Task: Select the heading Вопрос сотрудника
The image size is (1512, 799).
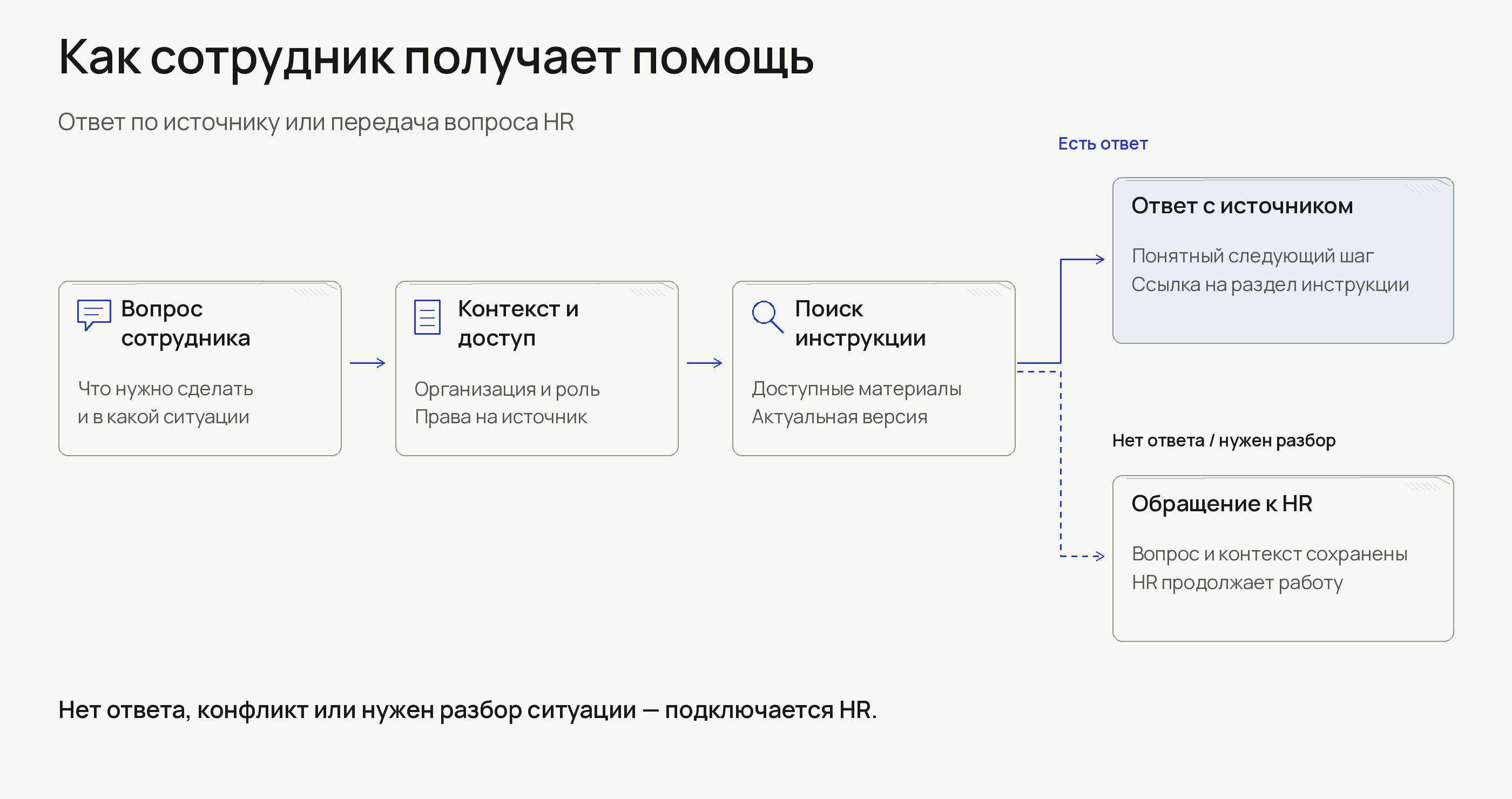Action: point(185,323)
